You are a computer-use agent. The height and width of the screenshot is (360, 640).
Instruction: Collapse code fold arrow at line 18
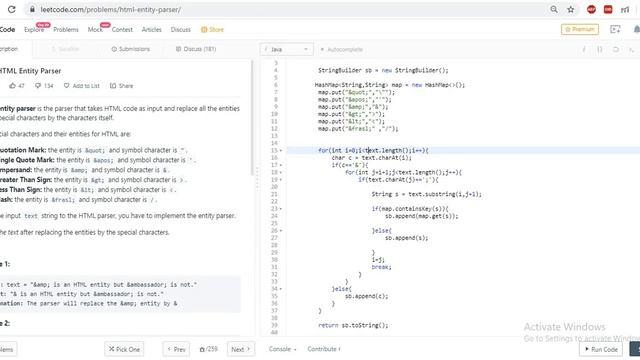(281, 173)
